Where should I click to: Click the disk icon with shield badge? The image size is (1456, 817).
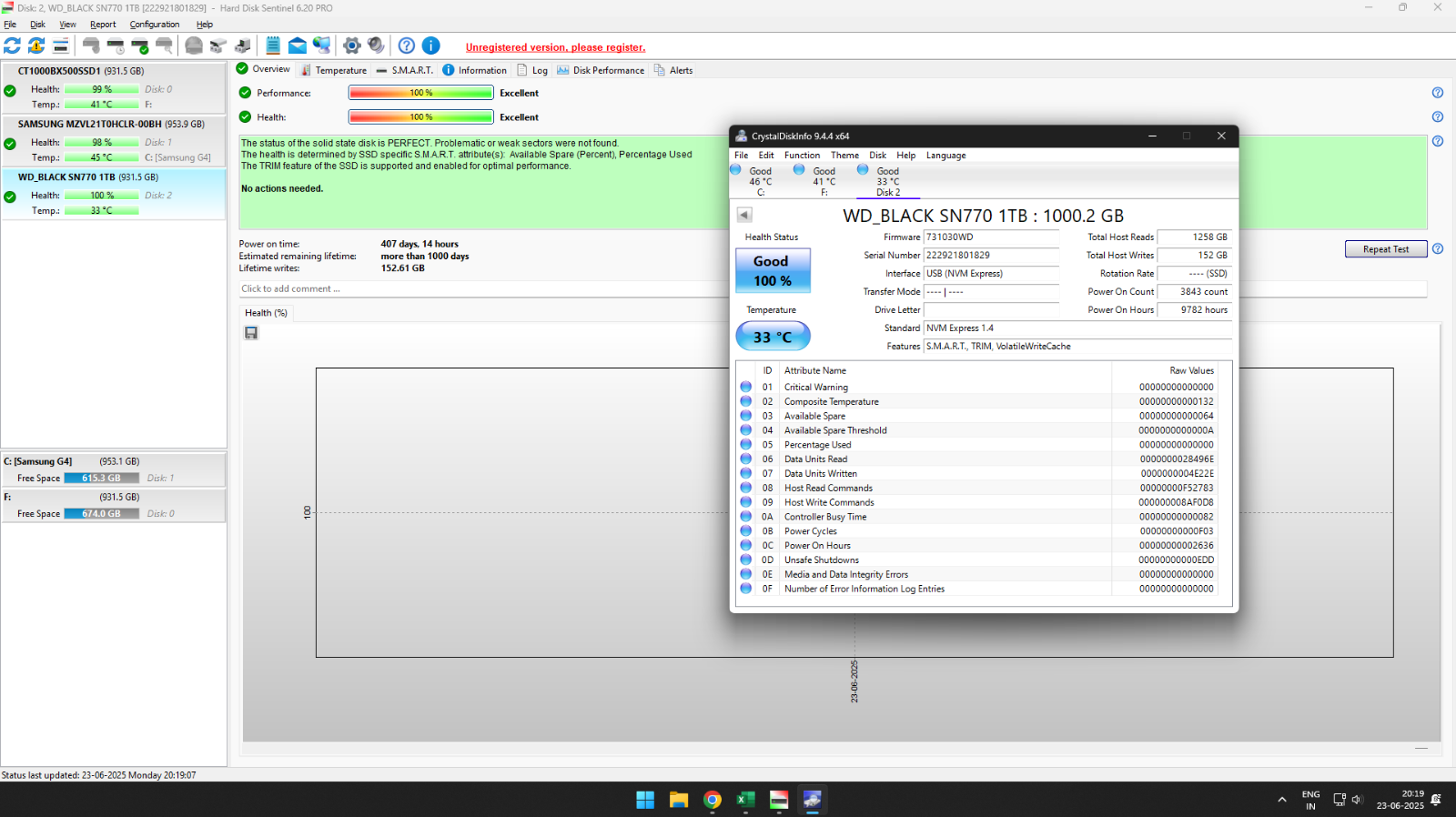click(x=92, y=45)
